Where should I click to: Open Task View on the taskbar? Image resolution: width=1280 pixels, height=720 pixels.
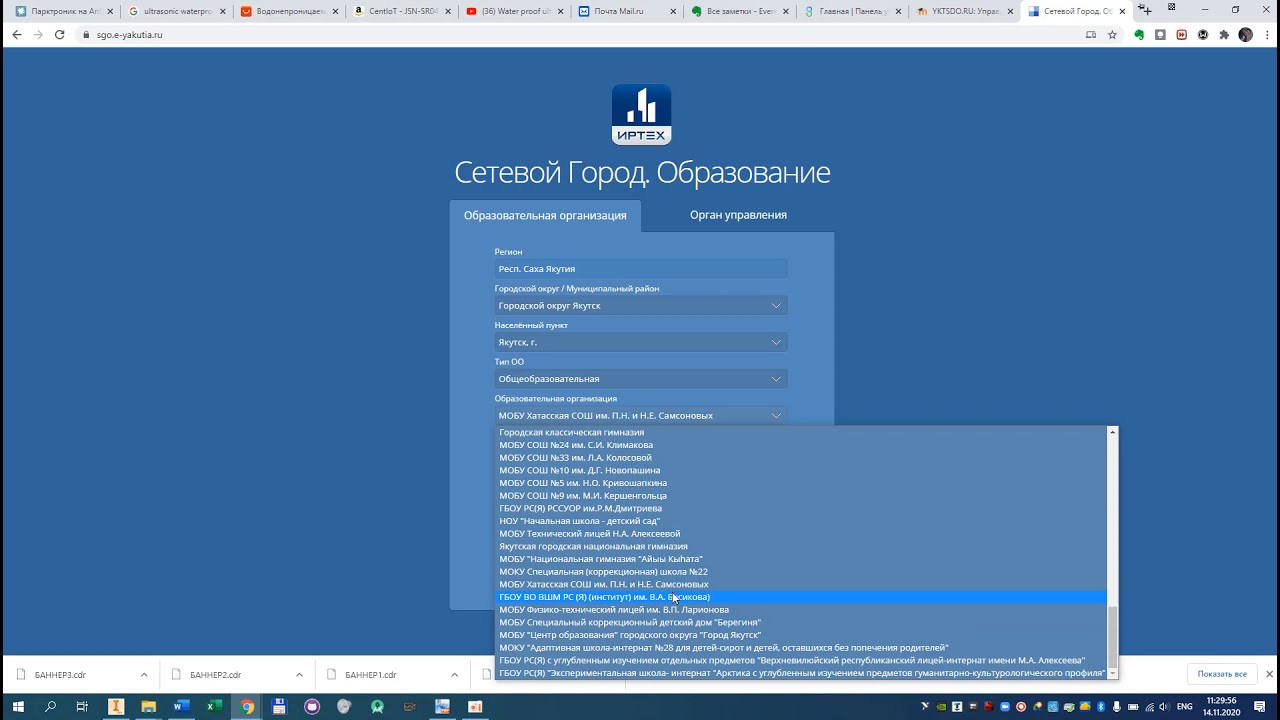[82, 707]
